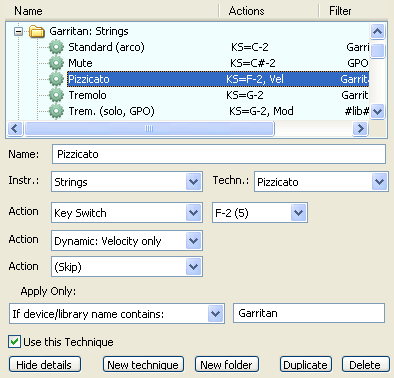Click the Delete button
Image resolution: width=394 pixels, height=378 pixels.
[x=366, y=365]
